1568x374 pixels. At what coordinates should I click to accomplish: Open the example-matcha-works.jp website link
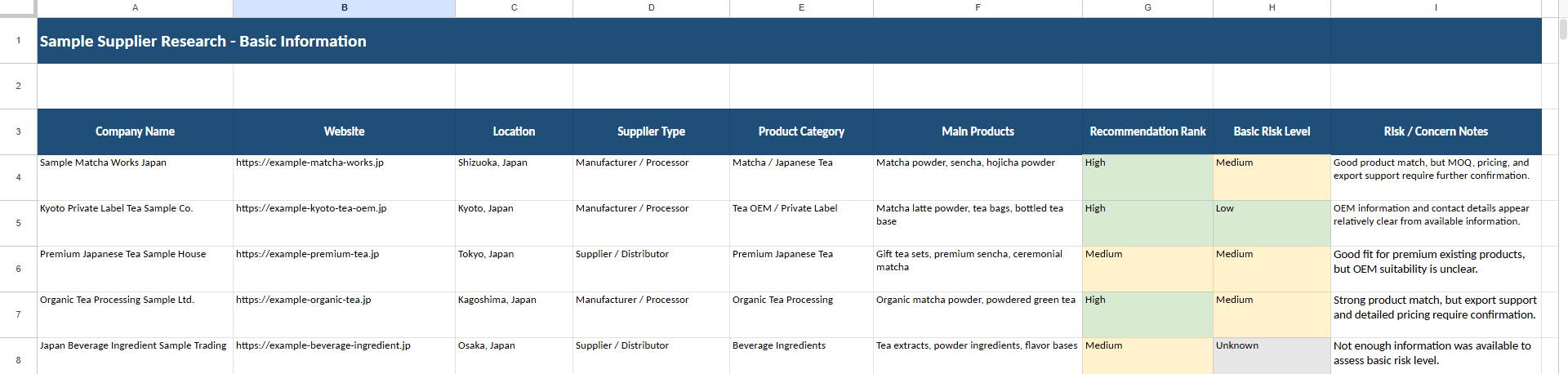pos(310,163)
